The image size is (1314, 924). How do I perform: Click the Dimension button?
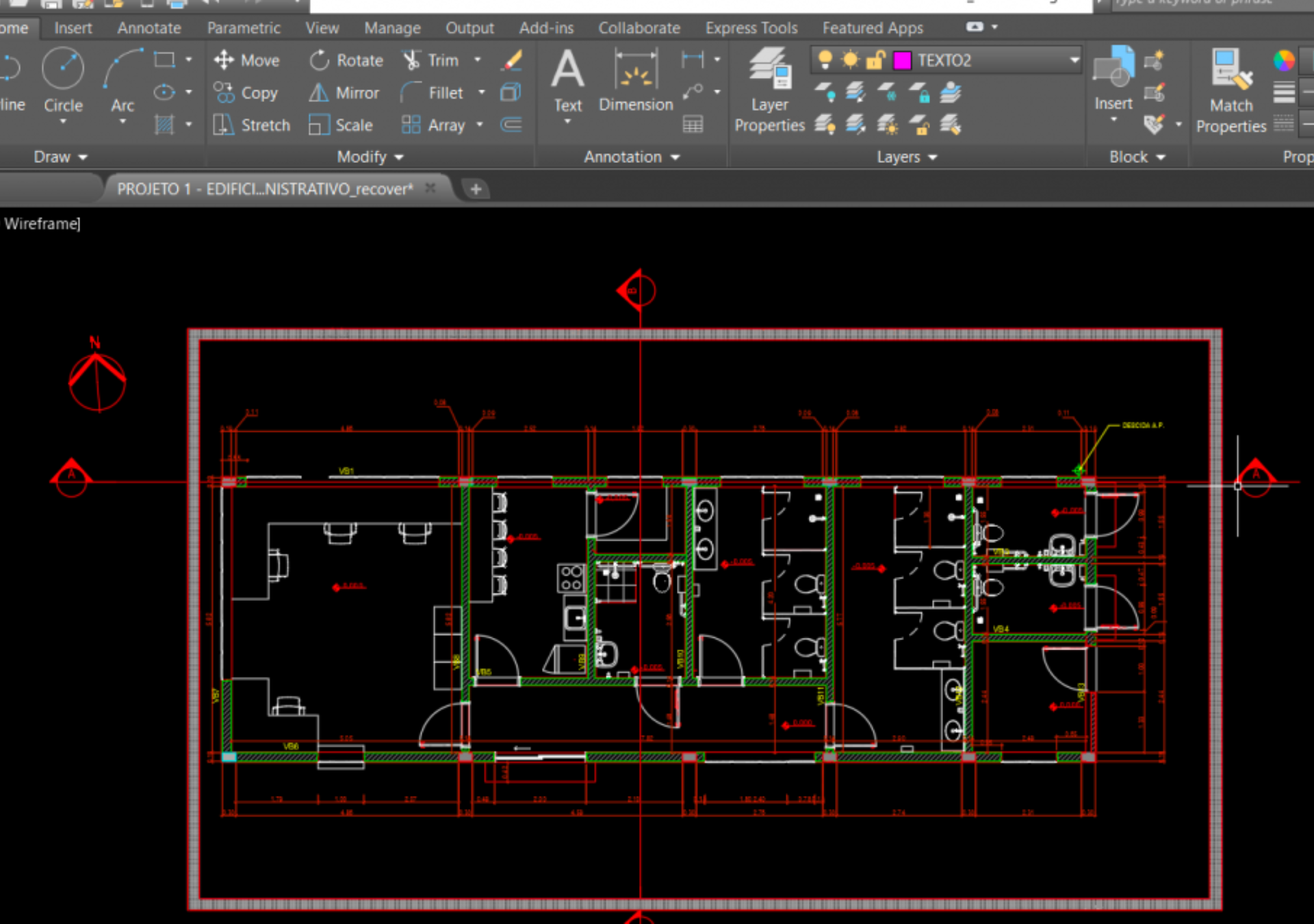[635, 82]
